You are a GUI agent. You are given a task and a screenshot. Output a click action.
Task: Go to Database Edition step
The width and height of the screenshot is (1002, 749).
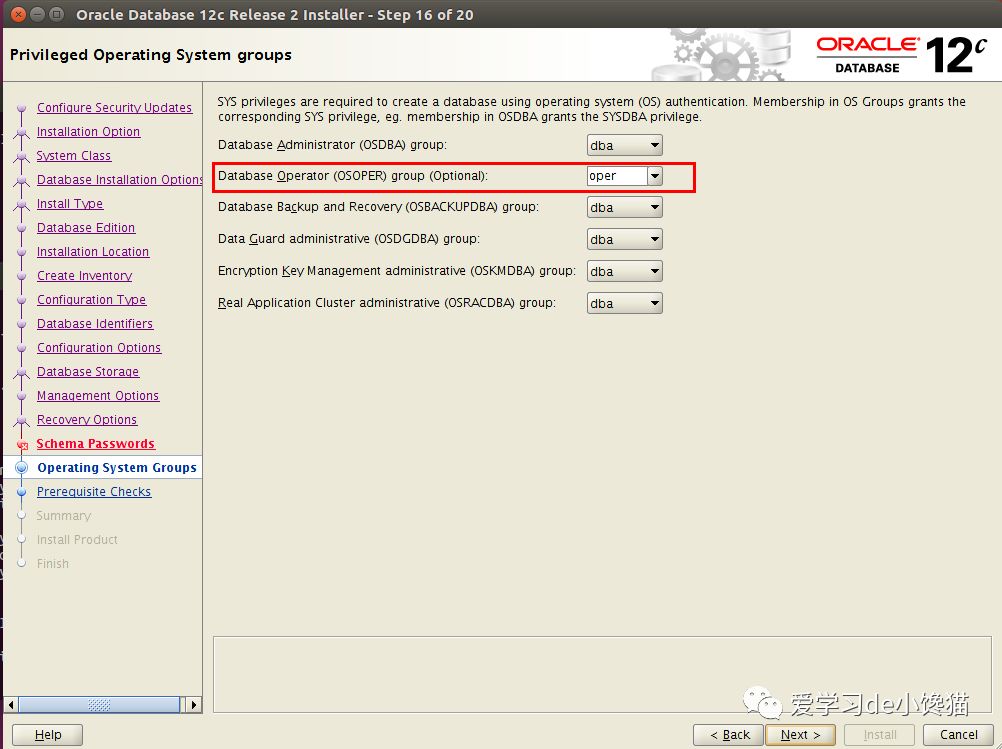pos(86,228)
